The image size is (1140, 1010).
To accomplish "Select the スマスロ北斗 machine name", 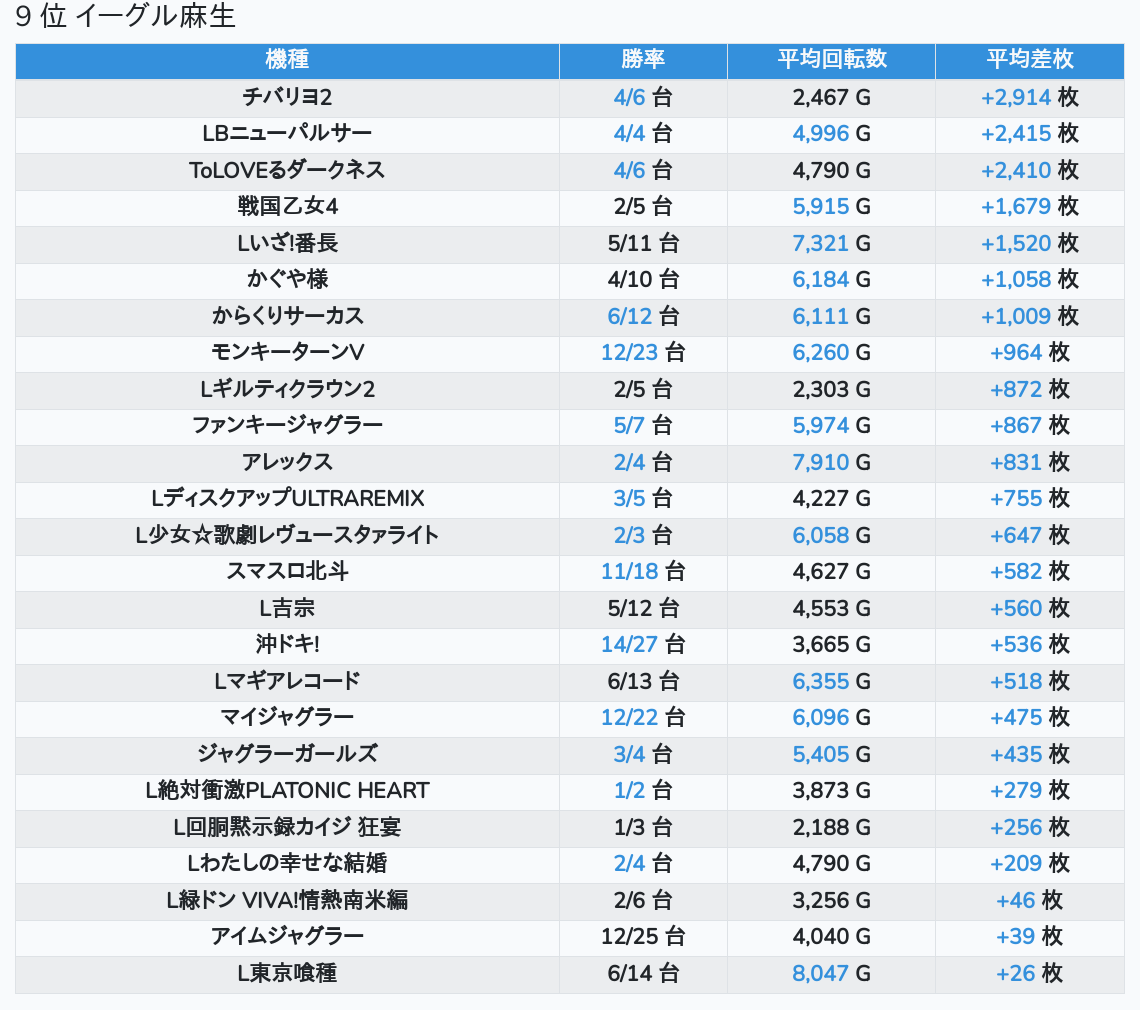I will point(287,572).
